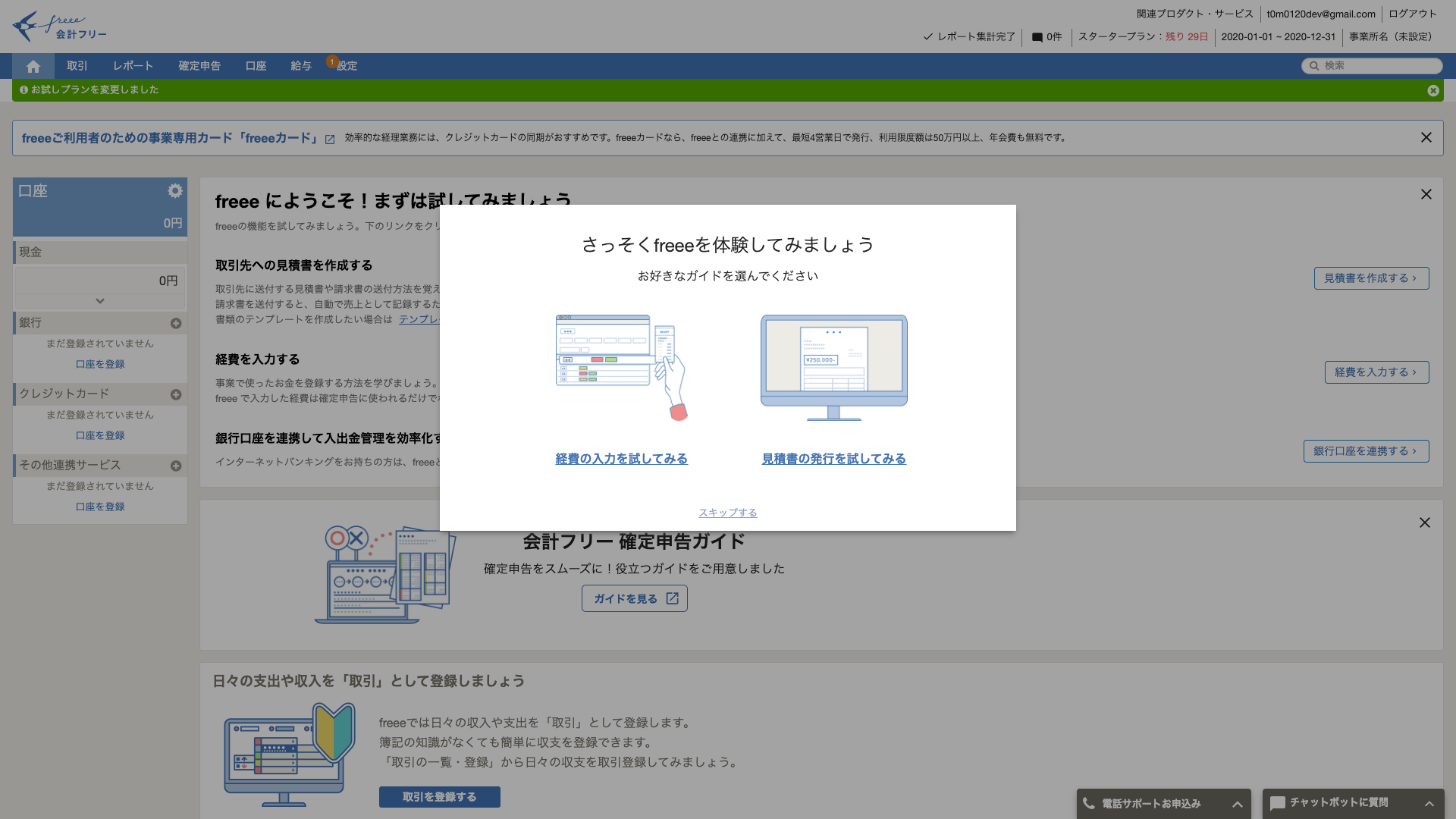Image resolution: width=1456 pixels, height=819 pixels.
Task: Click 経費の入力を試してみる link
Action: click(622, 459)
